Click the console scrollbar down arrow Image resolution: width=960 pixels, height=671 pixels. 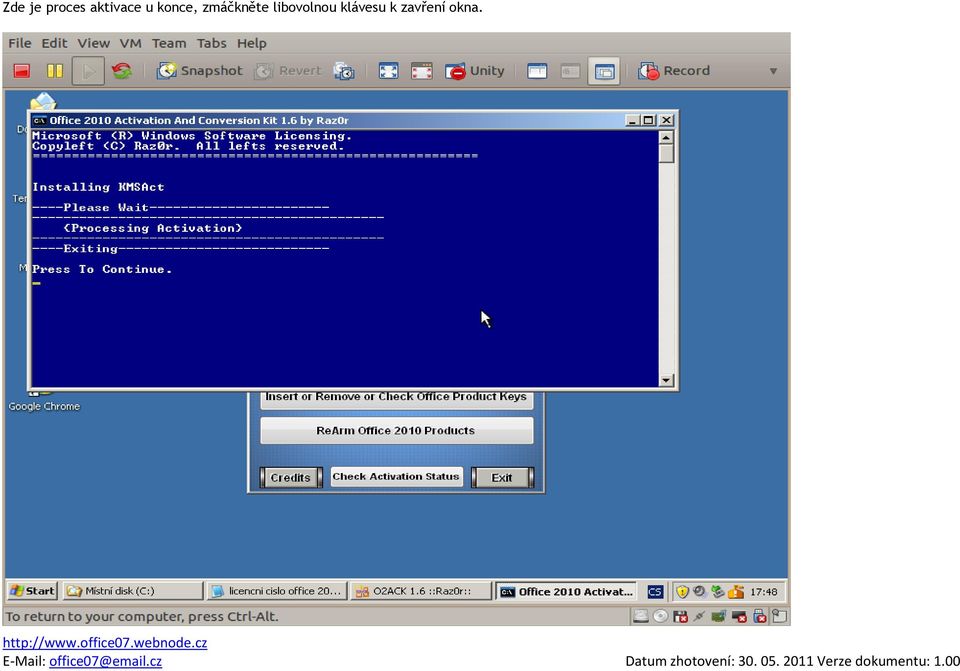pyautogui.click(x=666, y=380)
